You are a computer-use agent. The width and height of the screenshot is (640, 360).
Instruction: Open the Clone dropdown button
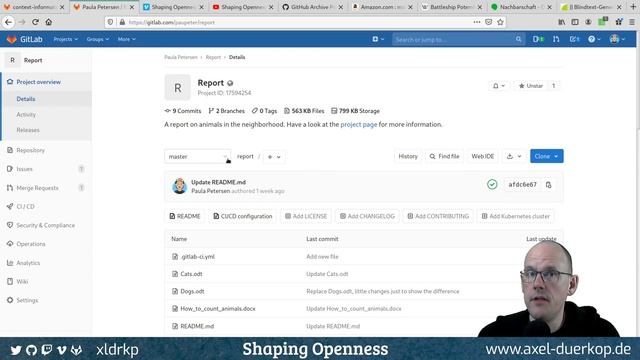(547, 156)
